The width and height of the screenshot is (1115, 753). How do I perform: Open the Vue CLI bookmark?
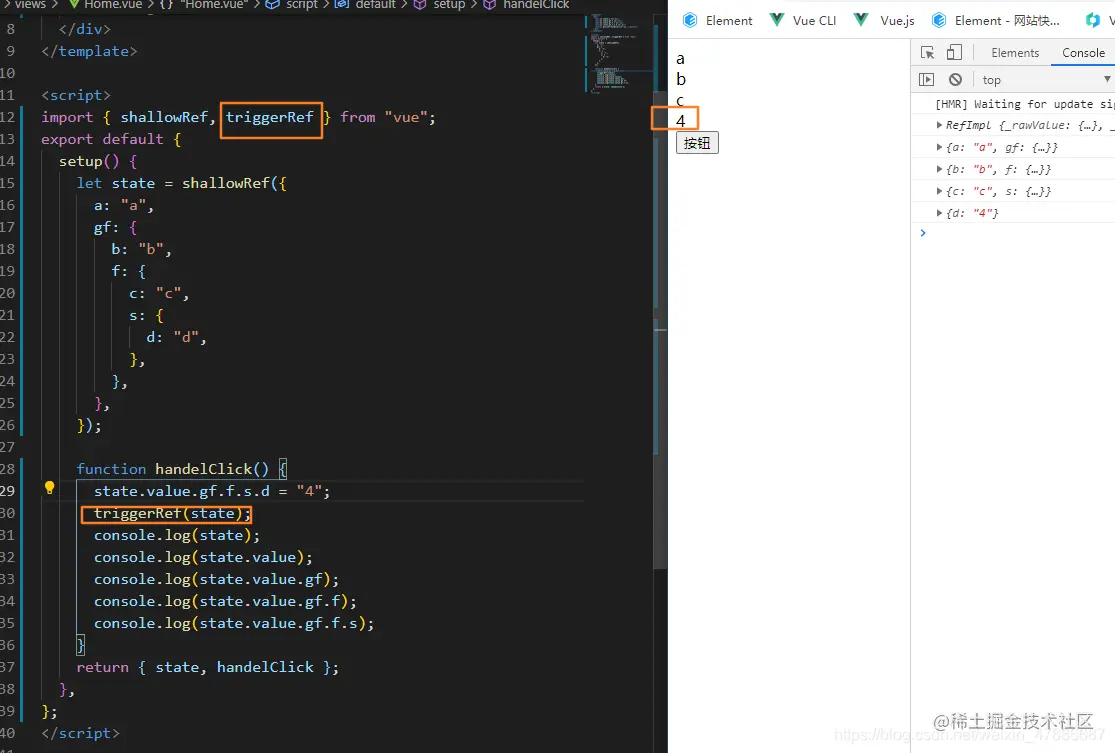804,21
